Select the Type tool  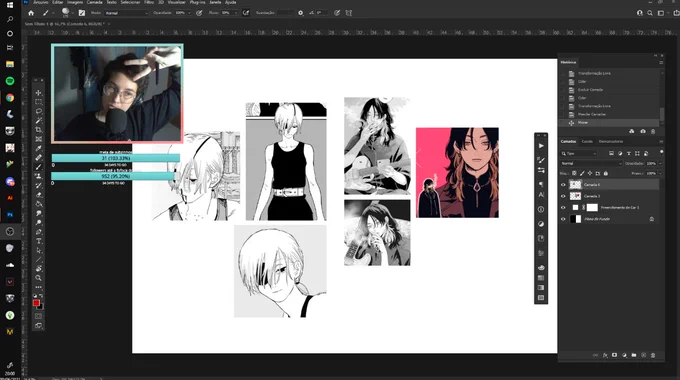(39, 241)
